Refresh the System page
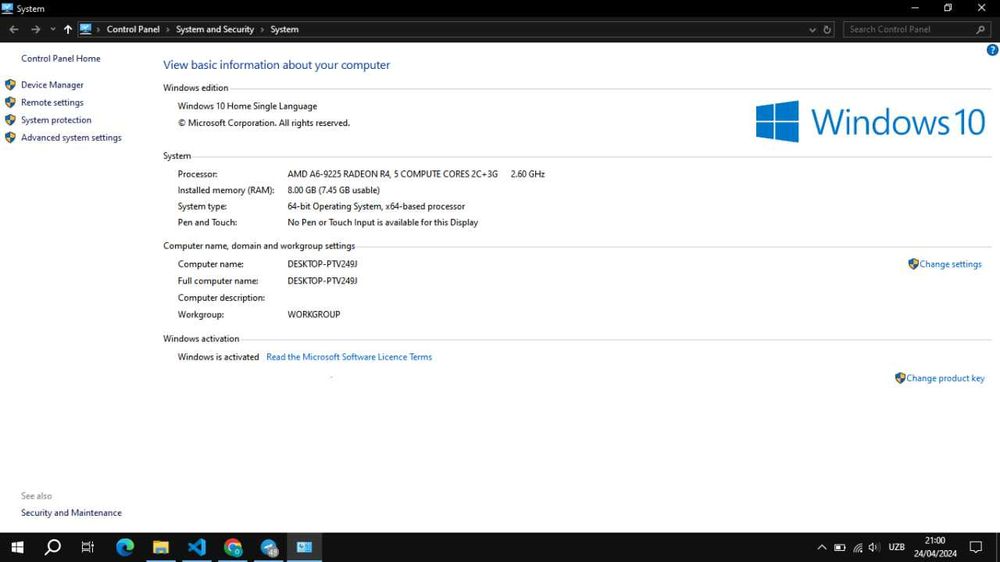Screen dimensions: 1000x562 click(x=827, y=29)
